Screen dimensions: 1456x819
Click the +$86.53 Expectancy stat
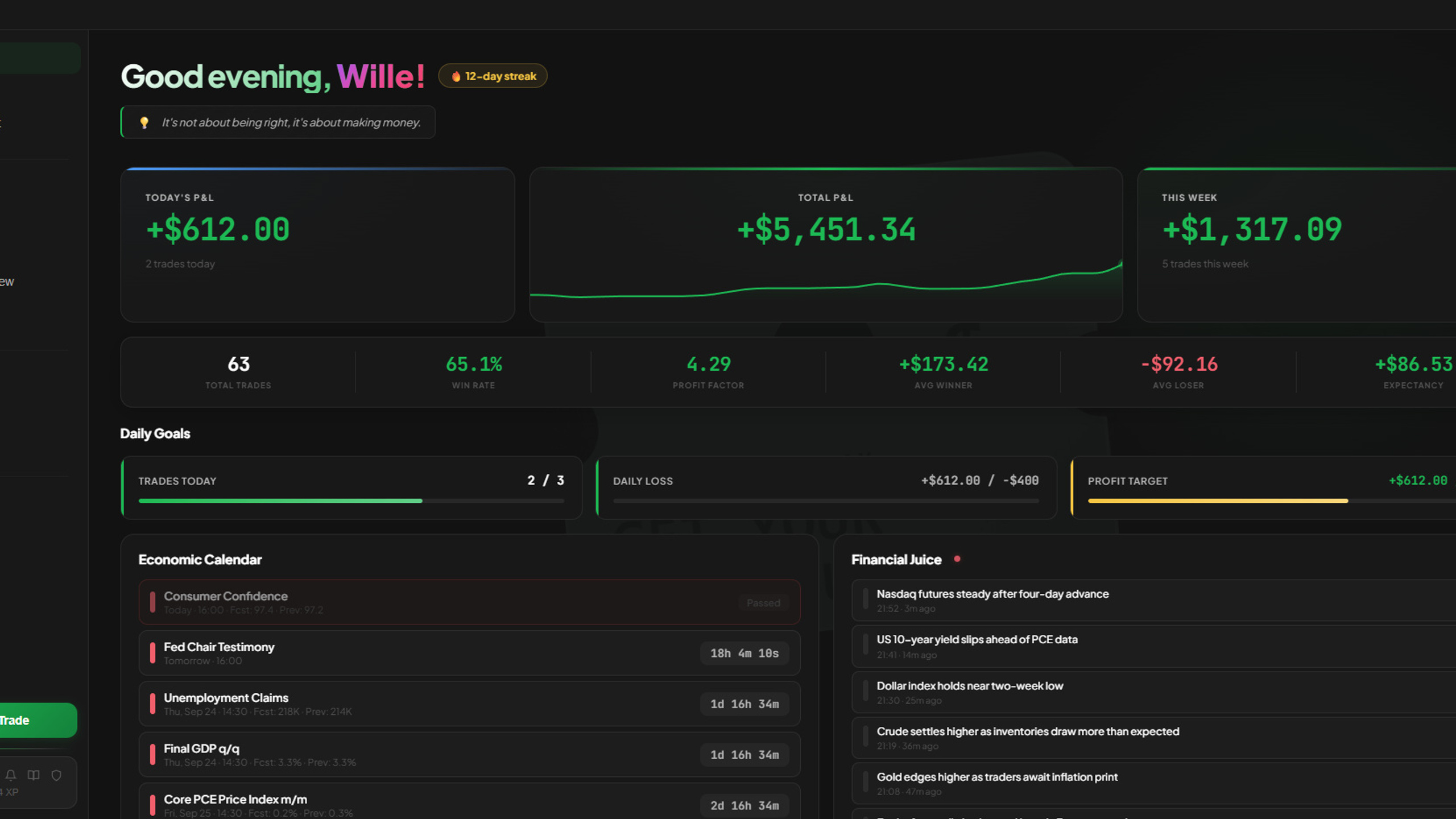(x=1414, y=372)
